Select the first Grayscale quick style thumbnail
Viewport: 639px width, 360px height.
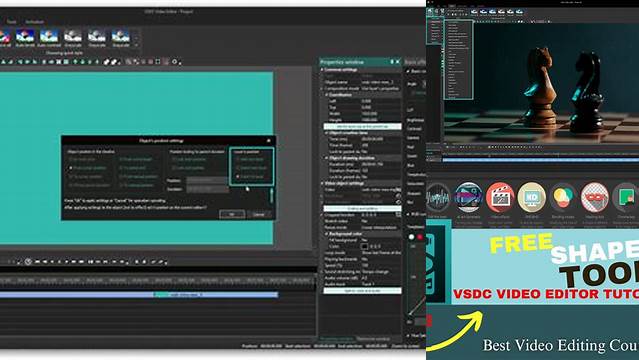tap(73, 38)
